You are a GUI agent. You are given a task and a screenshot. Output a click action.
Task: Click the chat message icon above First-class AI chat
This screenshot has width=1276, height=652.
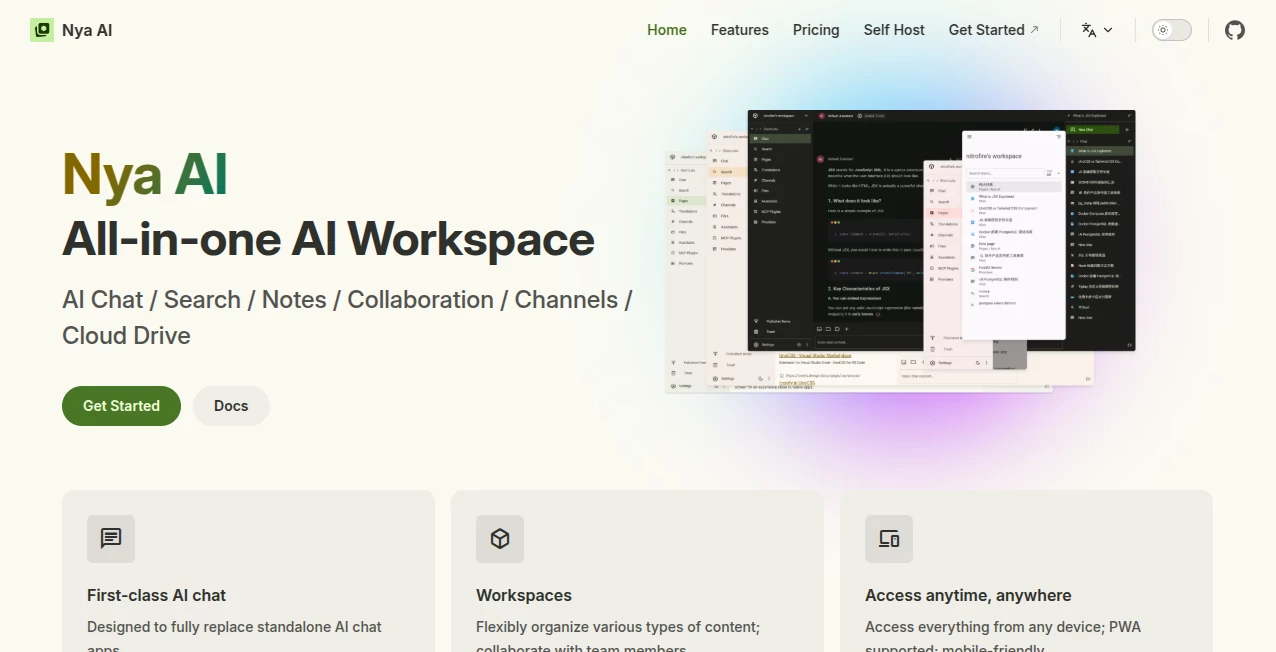click(x=111, y=539)
